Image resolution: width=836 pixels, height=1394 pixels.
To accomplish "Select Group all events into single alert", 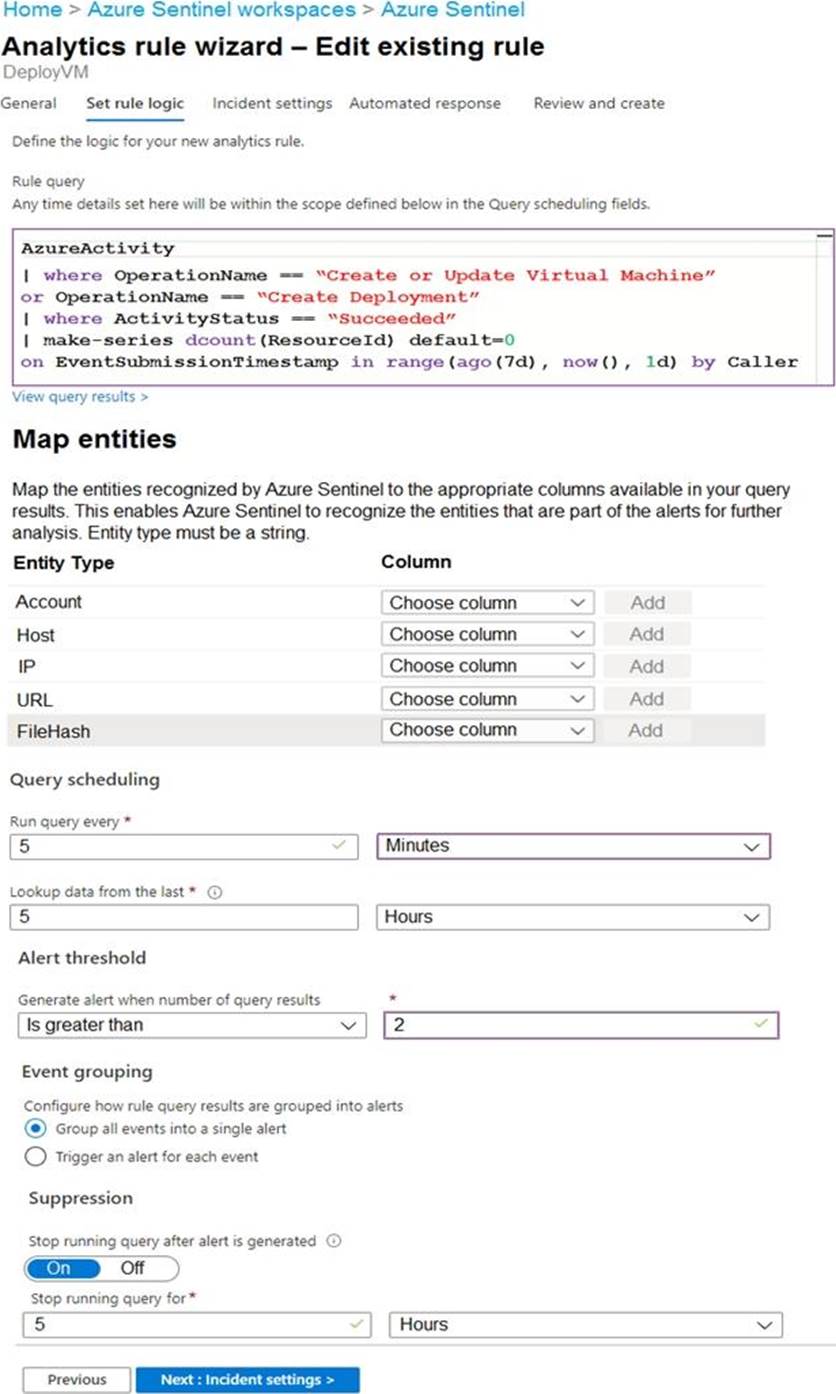I will [36, 1128].
